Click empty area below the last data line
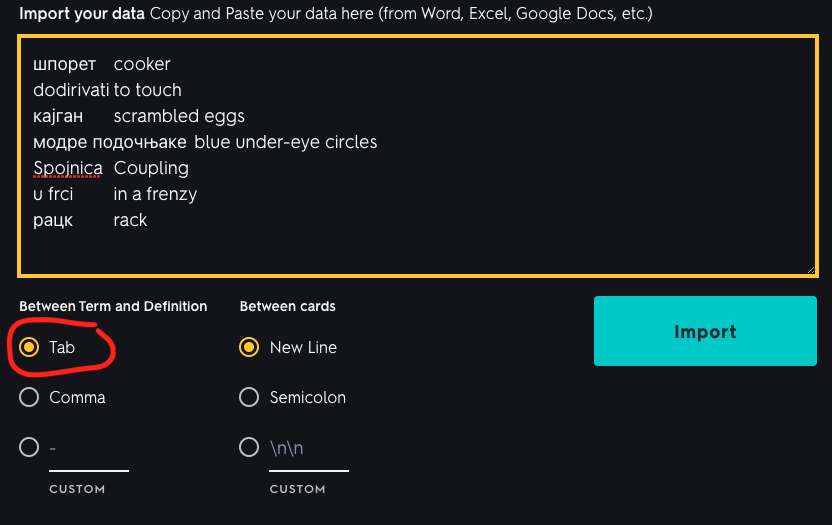 coord(418,252)
